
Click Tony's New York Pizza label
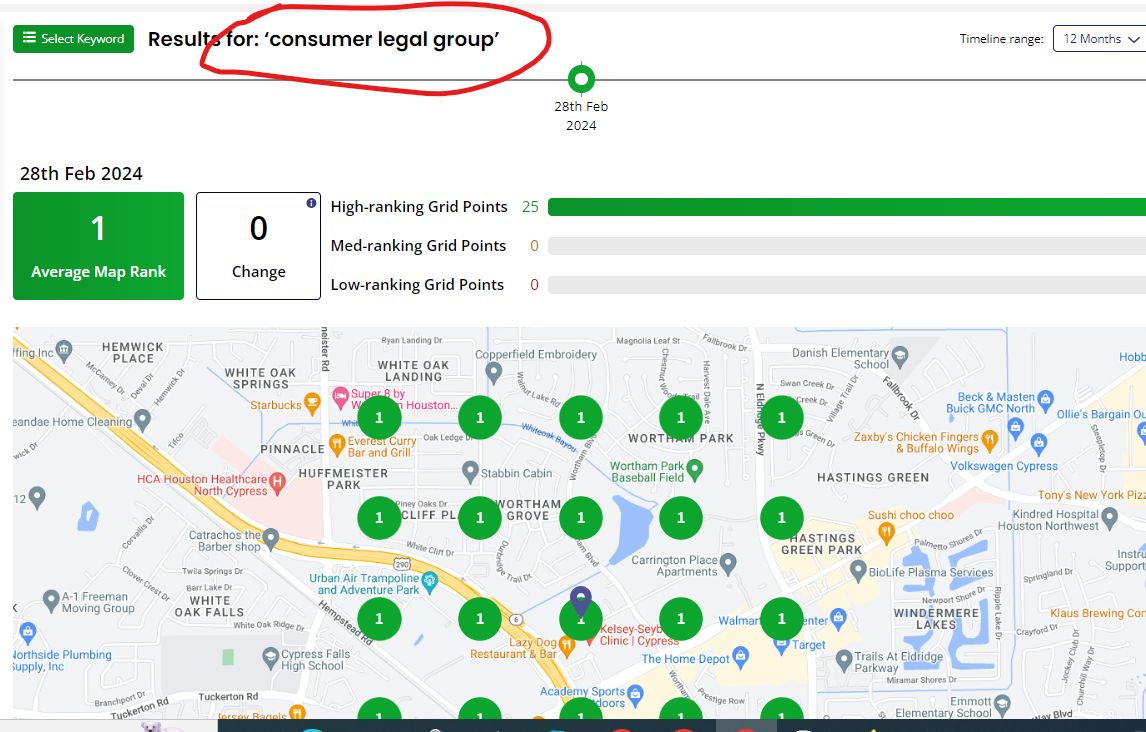pos(1092,495)
